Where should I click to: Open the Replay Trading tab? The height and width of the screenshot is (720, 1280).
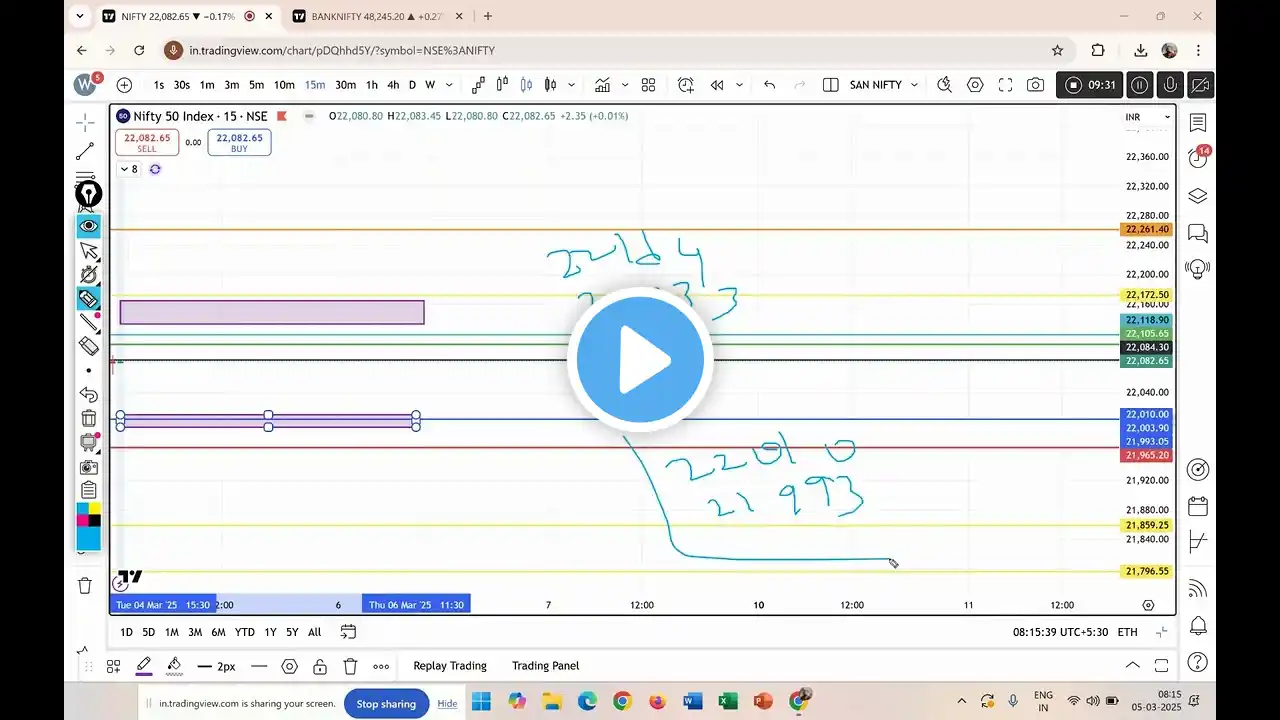pyautogui.click(x=450, y=666)
